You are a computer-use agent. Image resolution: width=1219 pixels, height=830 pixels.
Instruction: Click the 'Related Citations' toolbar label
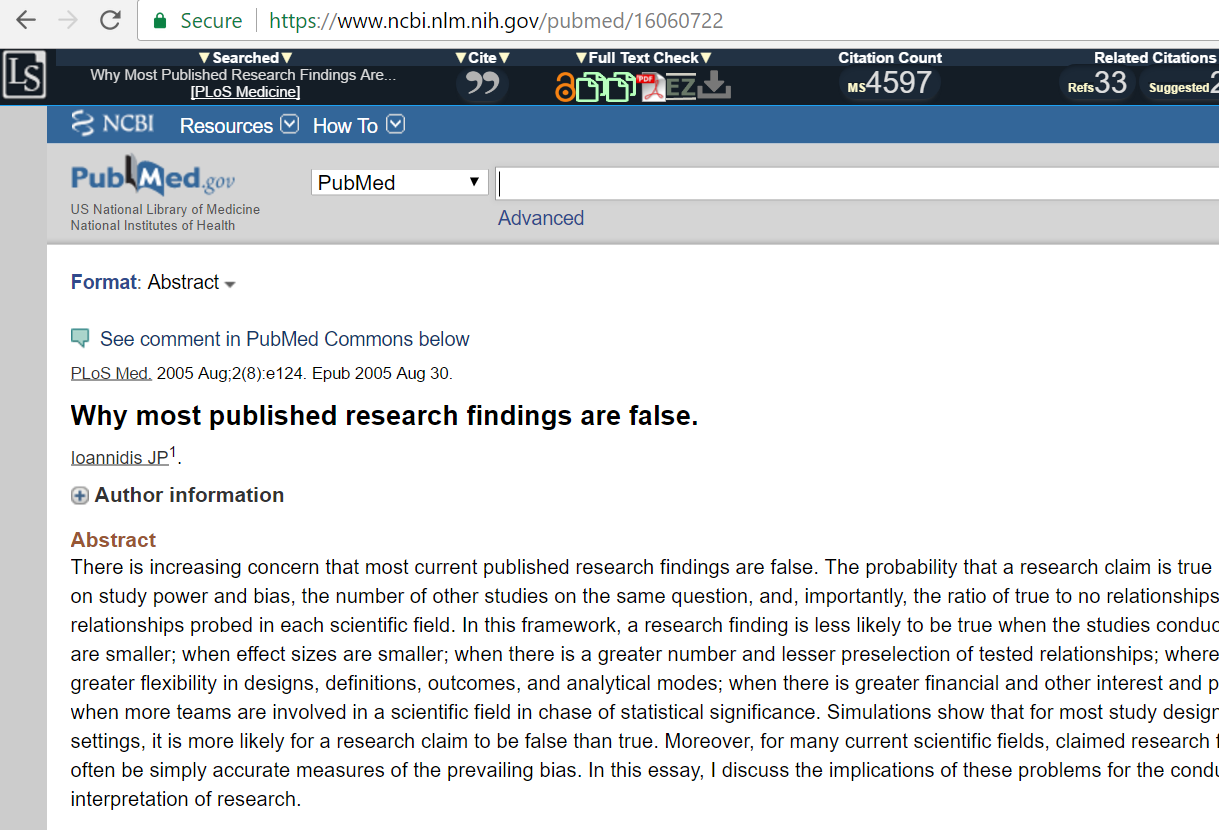(x=1156, y=58)
